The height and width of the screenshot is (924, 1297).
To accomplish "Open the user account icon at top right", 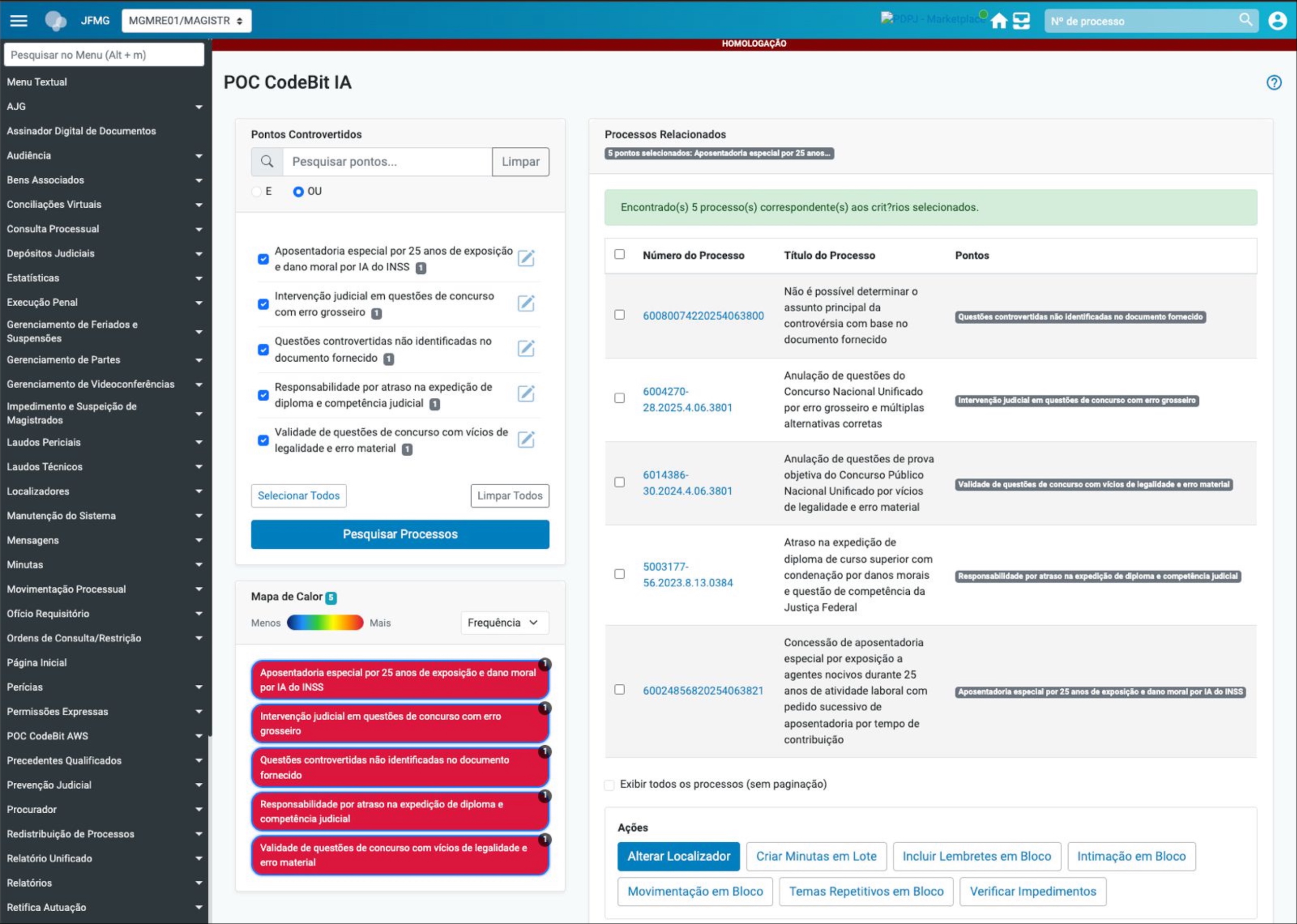I will click(x=1278, y=20).
